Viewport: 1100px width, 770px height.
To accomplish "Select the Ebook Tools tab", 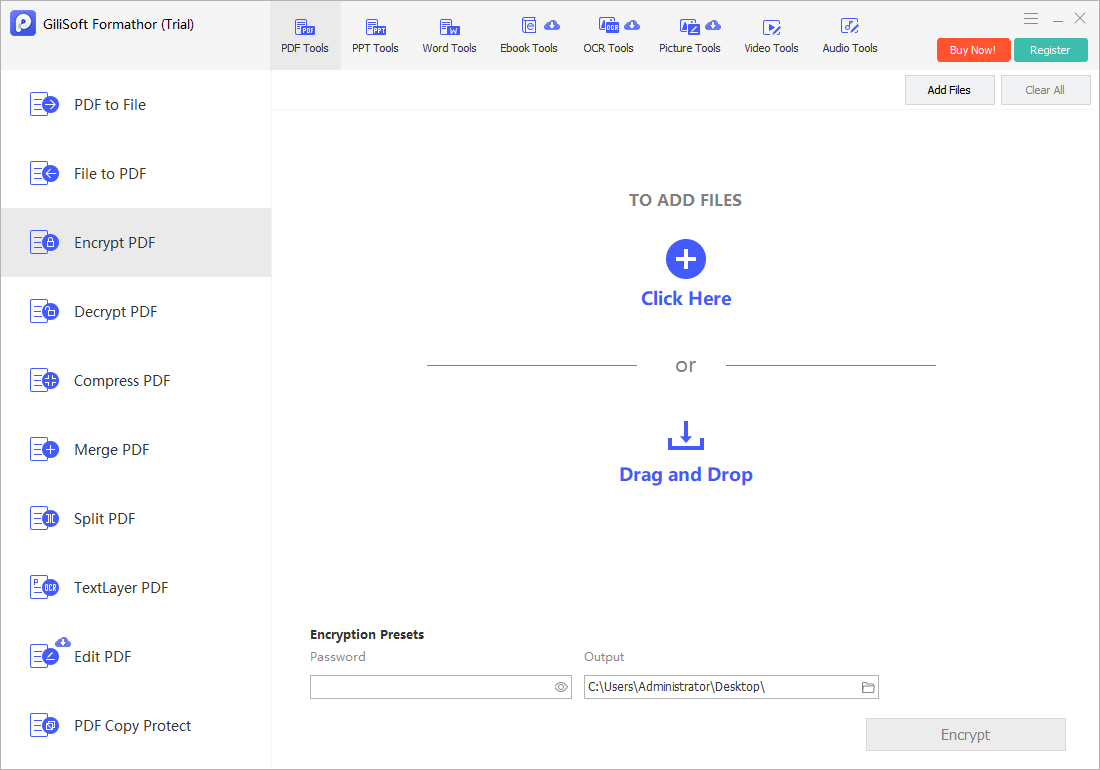I will tap(529, 36).
